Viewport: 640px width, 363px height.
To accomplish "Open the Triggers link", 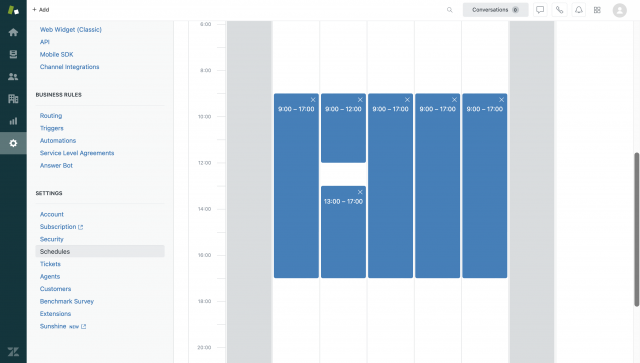I will pos(51,128).
